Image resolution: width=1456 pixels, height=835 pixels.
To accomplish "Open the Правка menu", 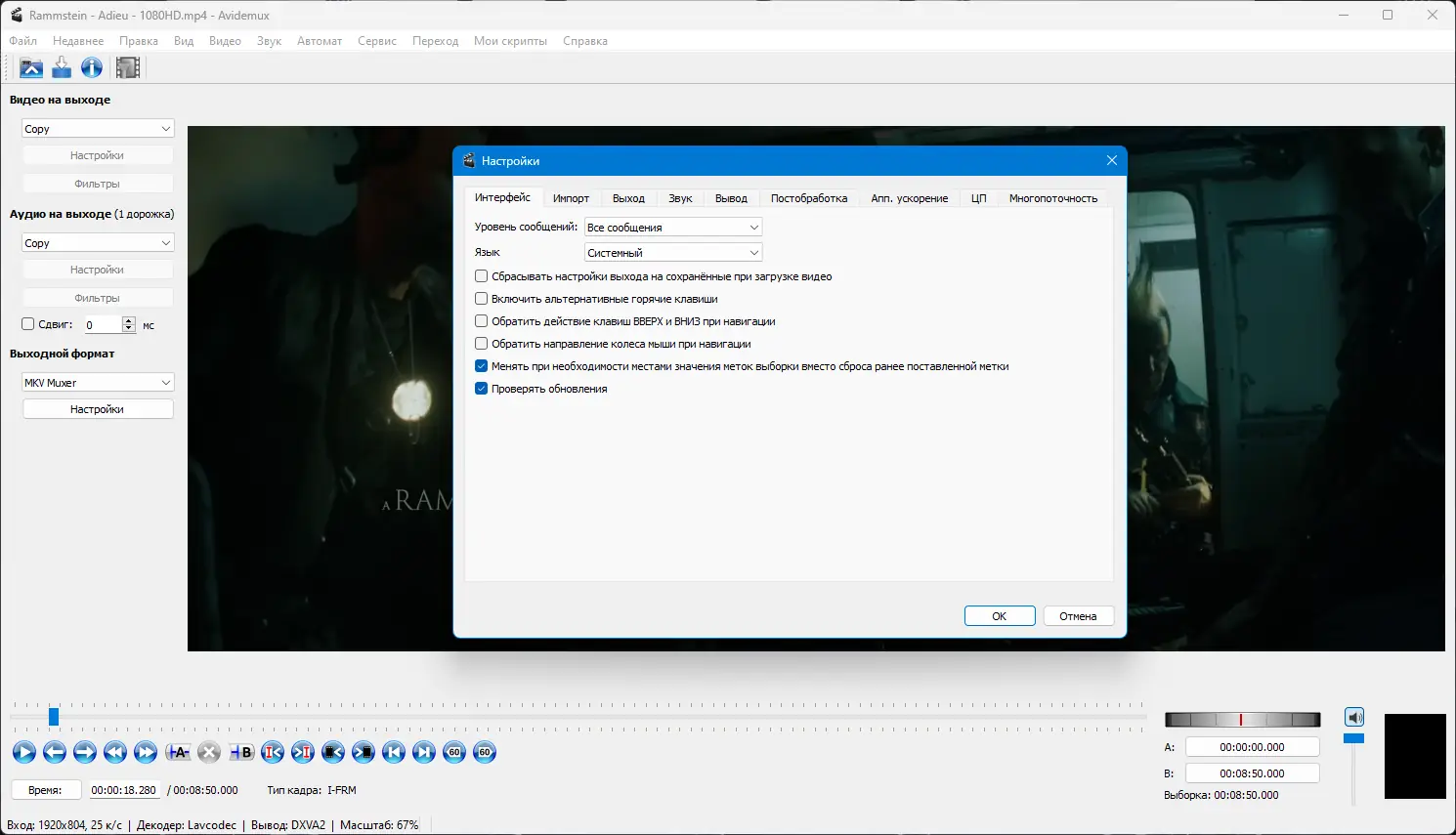I will (139, 41).
